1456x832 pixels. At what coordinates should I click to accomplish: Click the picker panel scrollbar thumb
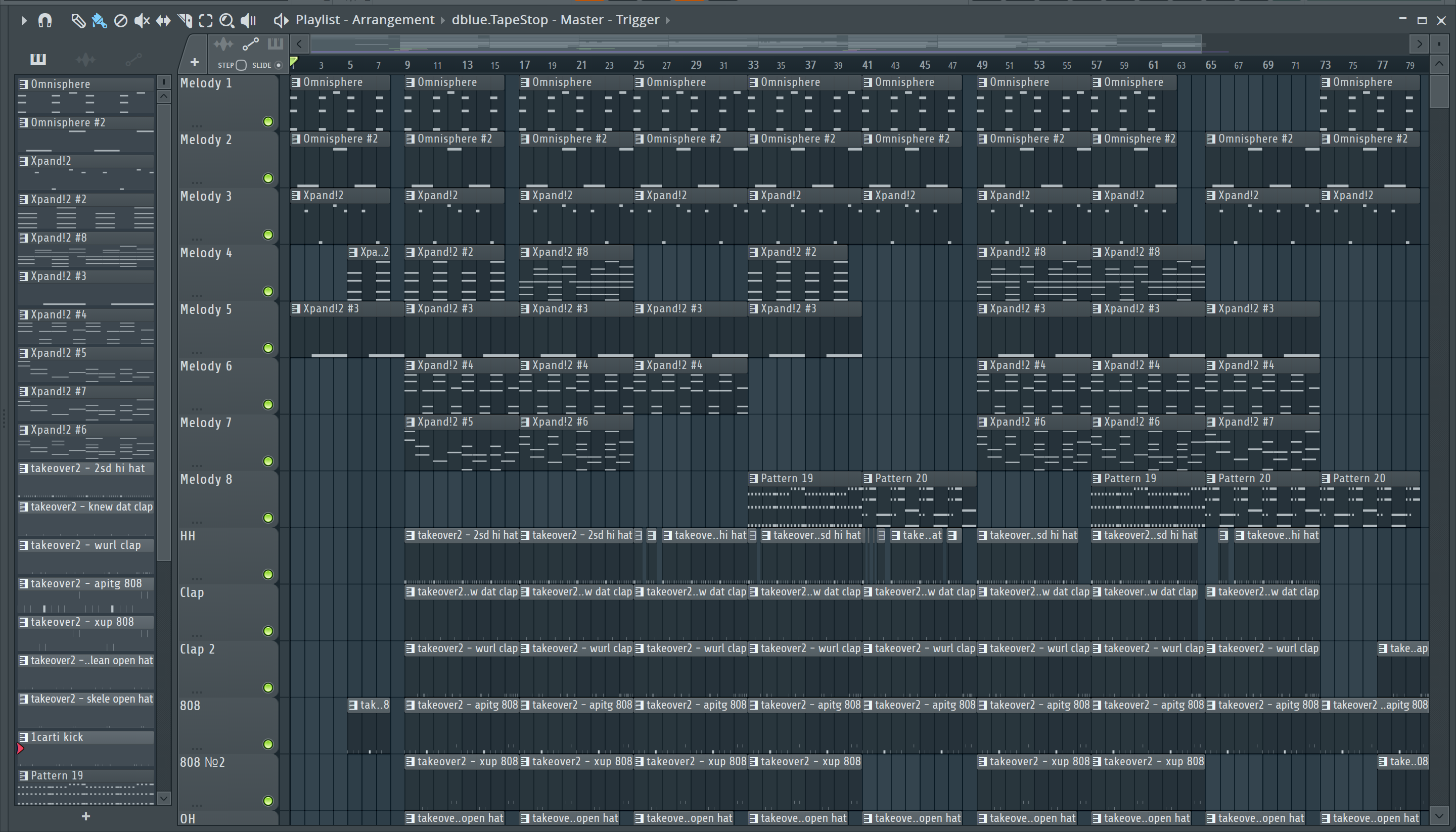click(x=163, y=332)
